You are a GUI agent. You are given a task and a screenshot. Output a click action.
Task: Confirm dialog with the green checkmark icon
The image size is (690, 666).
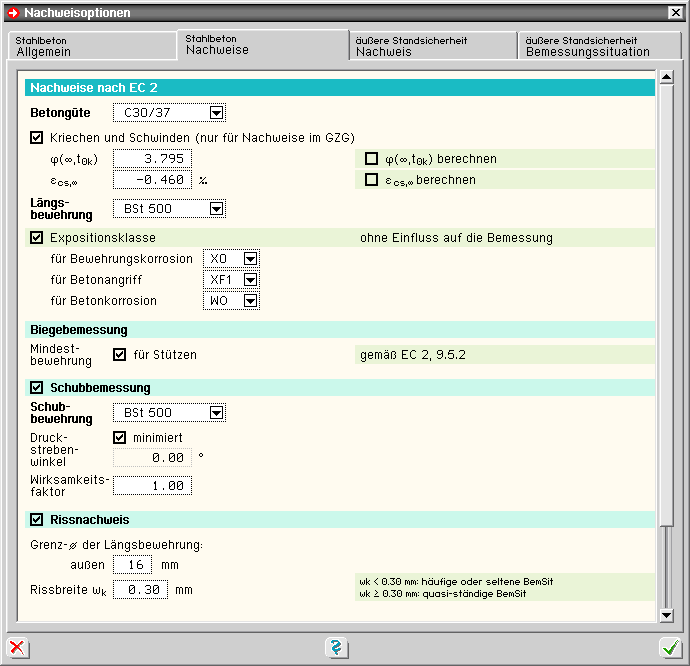670,647
